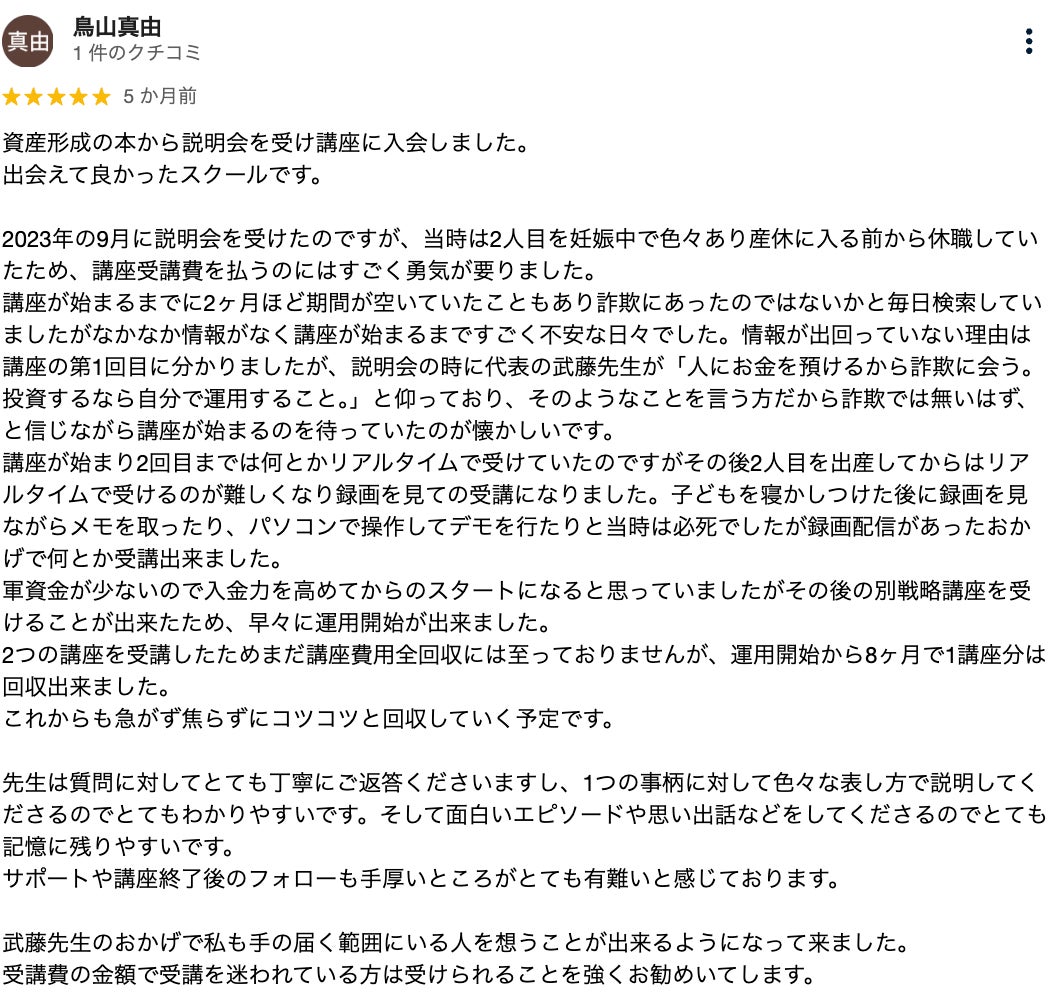
Task: Click the final line starting 受講費の金額で
Action: click(409, 974)
